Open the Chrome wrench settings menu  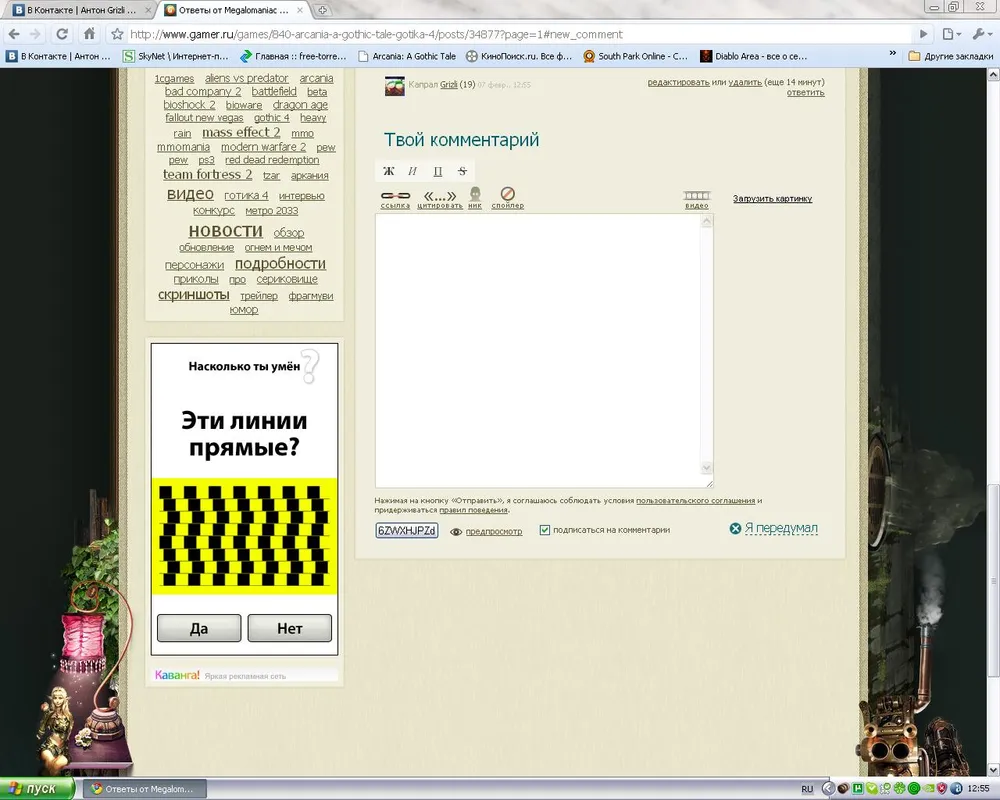coord(980,34)
